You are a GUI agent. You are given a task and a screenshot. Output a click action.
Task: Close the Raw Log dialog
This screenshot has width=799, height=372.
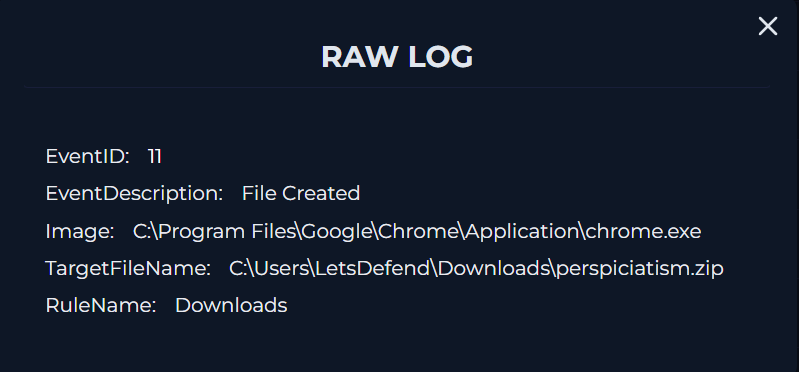tap(767, 26)
